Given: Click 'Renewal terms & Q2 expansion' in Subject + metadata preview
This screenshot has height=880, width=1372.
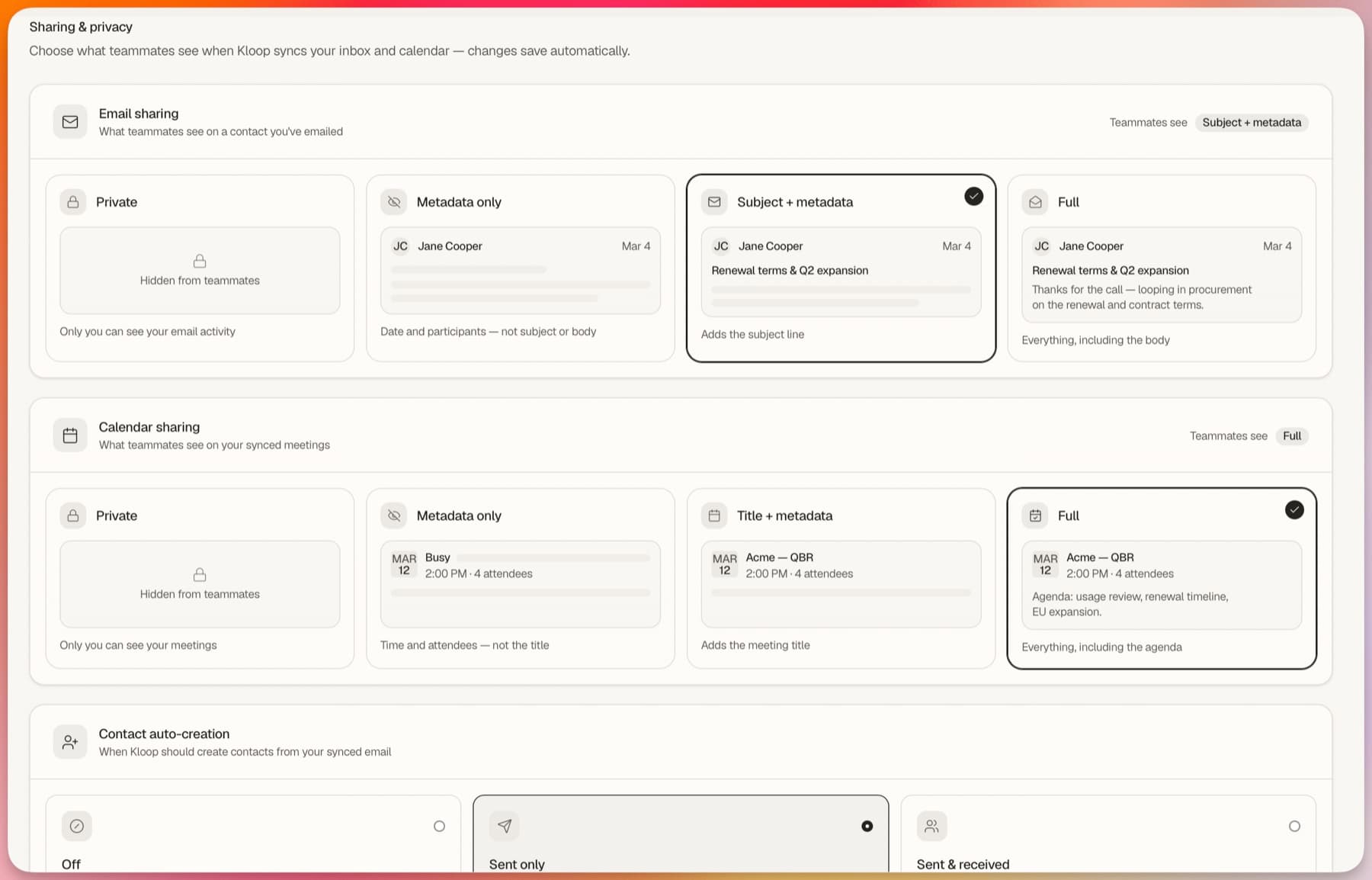Looking at the screenshot, I should click(790, 271).
